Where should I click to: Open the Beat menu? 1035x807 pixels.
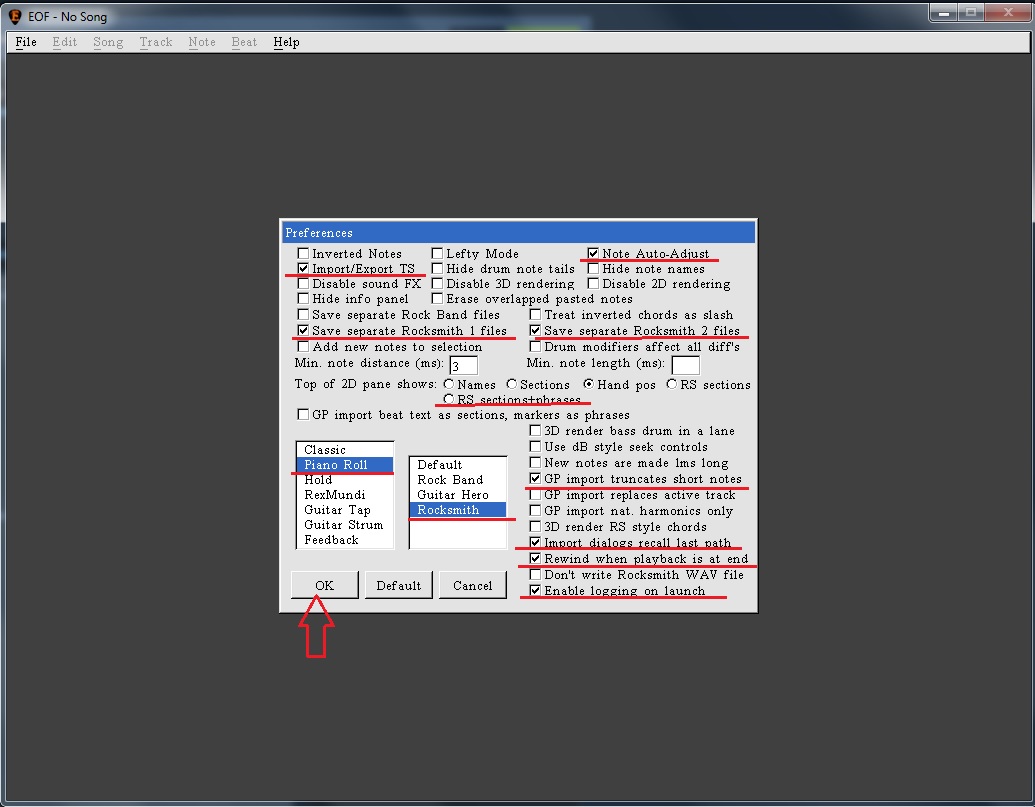click(x=244, y=42)
